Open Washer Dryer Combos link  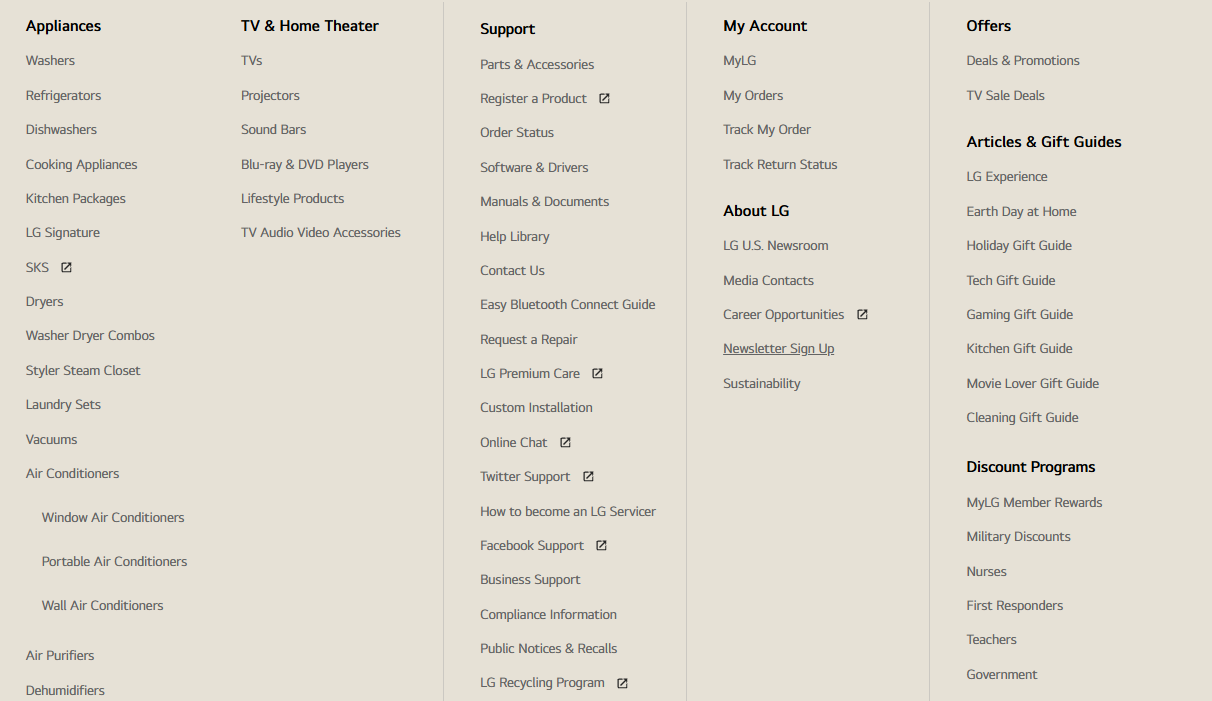tap(90, 336)
